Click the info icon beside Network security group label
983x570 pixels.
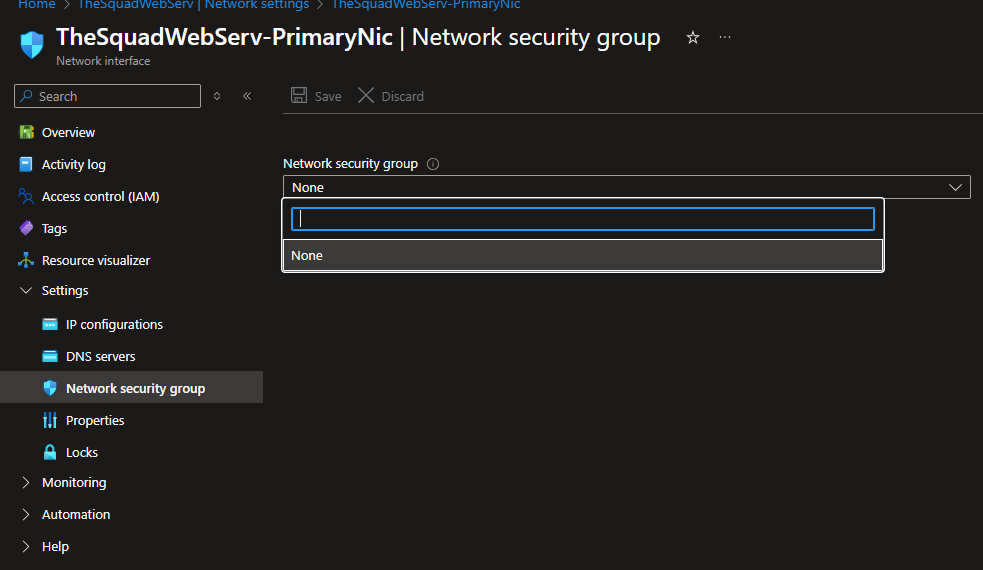433,164
